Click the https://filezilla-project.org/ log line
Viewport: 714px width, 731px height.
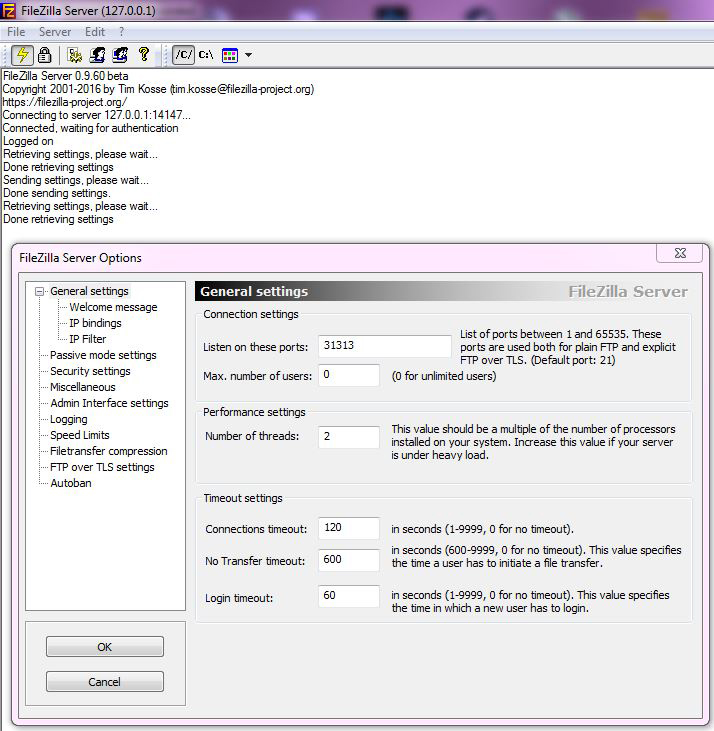coord(65,102)
